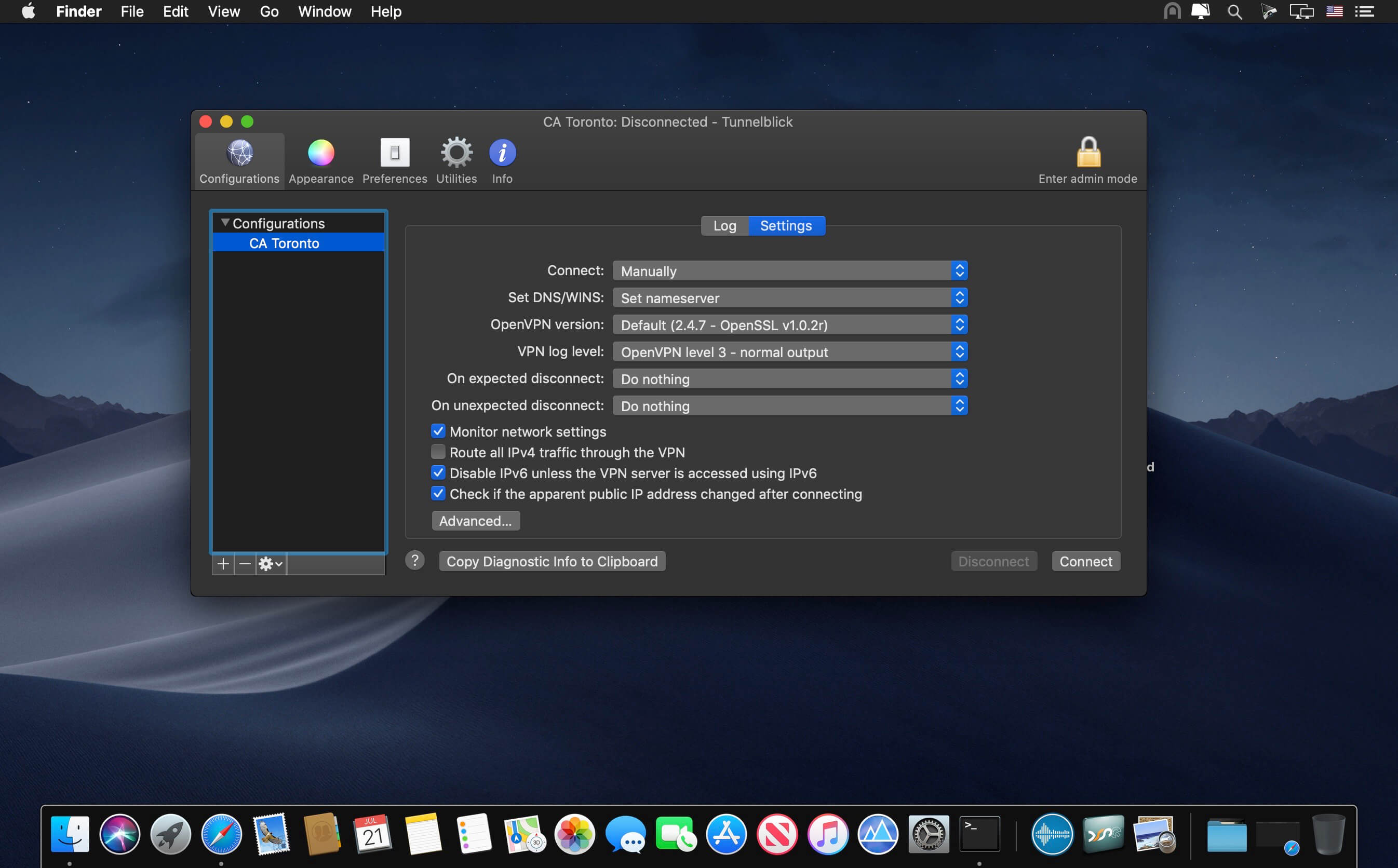Screen dimensions: 1398x868
Task: Open Terminal from the Dock
Action: tap(979, 834)
